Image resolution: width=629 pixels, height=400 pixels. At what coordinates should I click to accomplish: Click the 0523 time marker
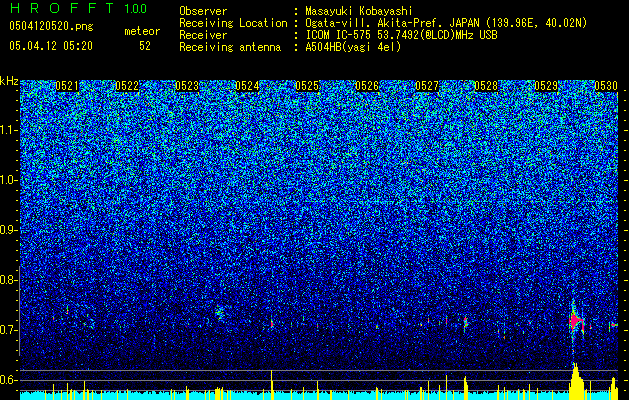(x=187, y=86)
